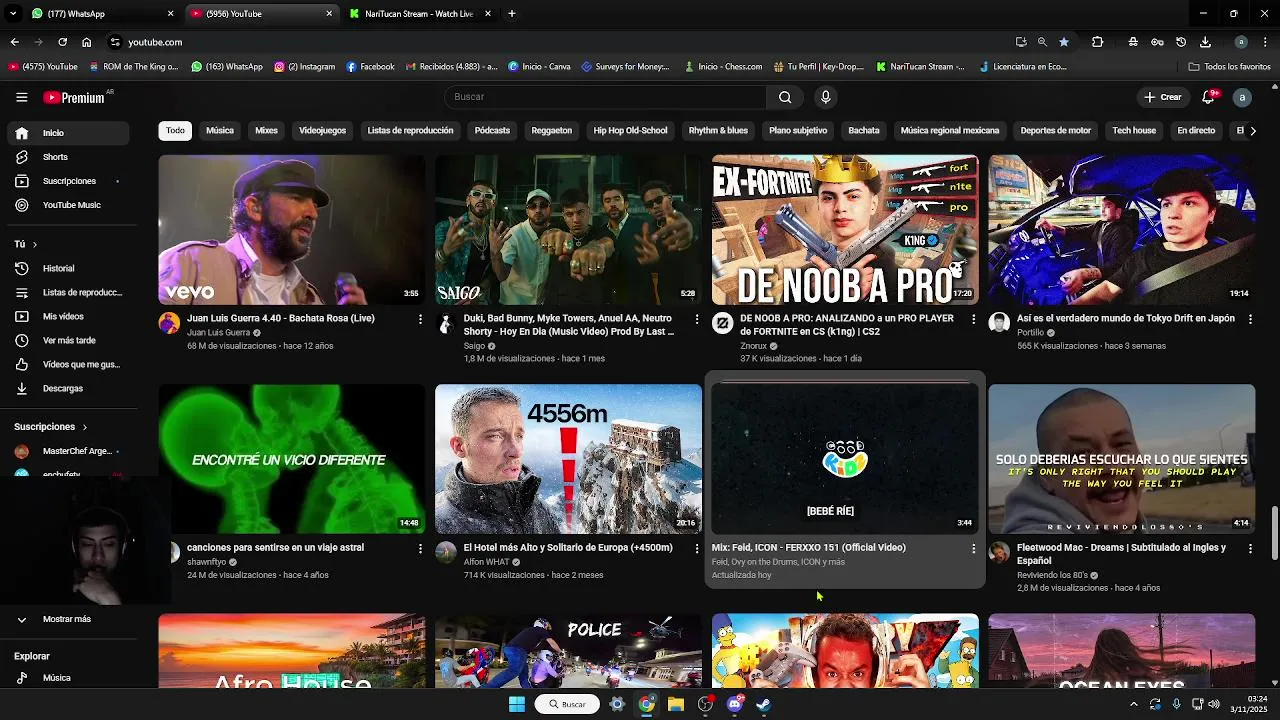
Task: Open options for Hotel más Alto video
Action: click(x=697, y=548)
